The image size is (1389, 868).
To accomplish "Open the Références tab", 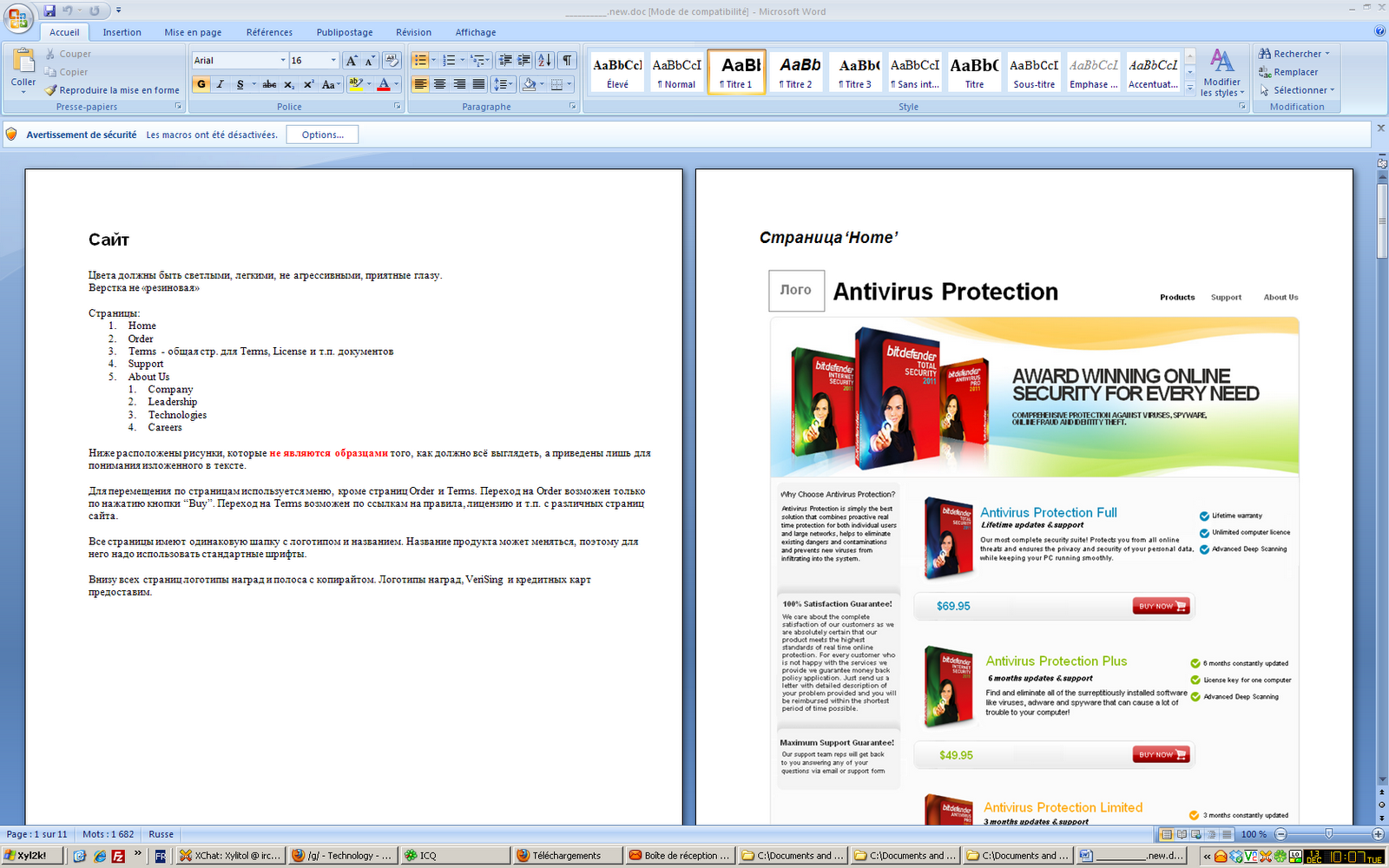I will pyautogui.click(x=269, y=32).
